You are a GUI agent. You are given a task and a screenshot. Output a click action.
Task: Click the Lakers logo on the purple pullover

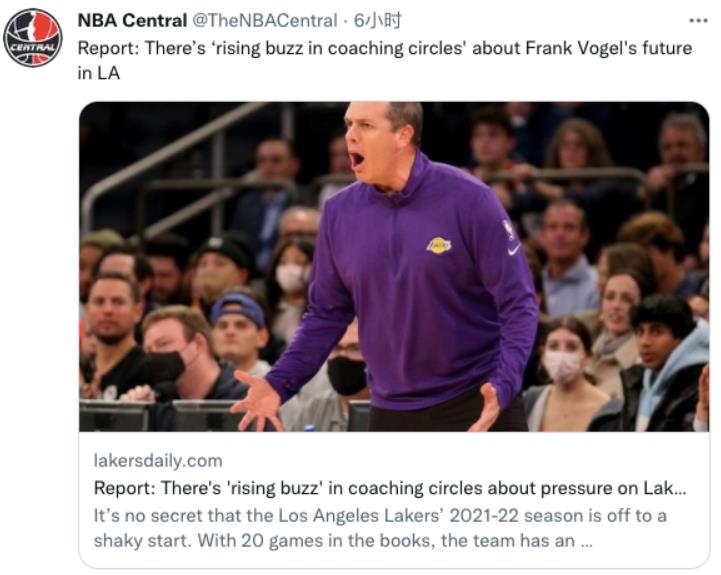pos(439,245)
